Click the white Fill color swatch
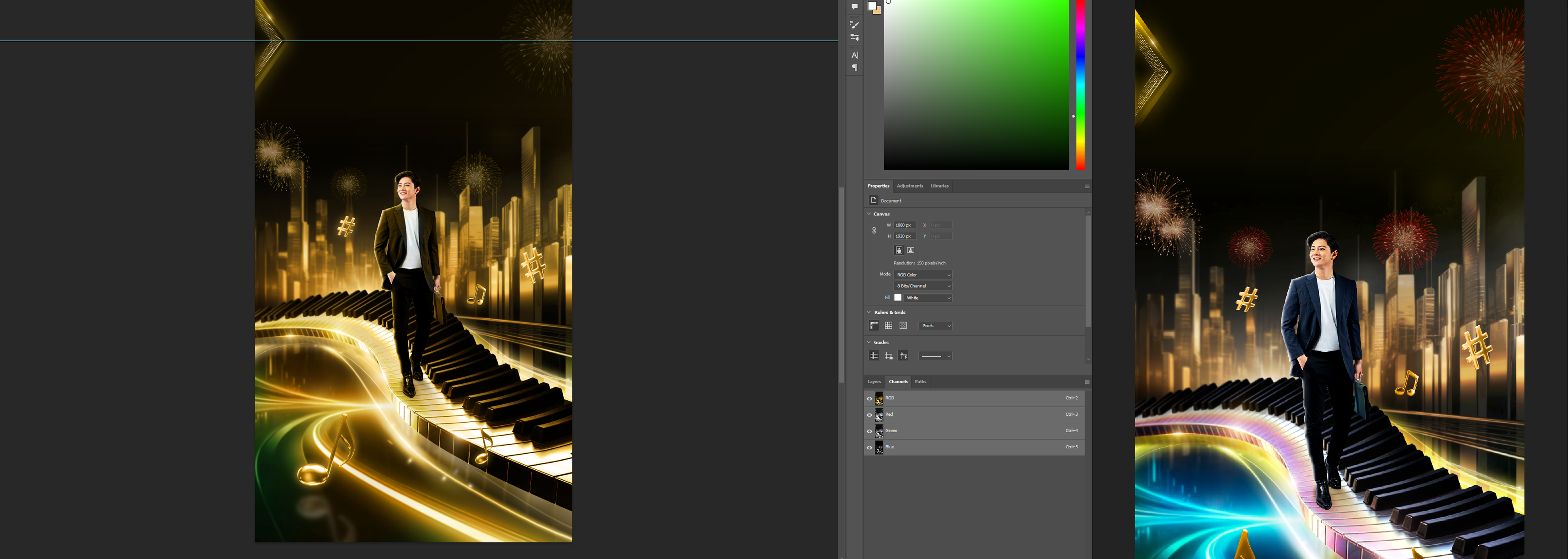This screenshot has width=1568, height=559. [x=898, y=298]
